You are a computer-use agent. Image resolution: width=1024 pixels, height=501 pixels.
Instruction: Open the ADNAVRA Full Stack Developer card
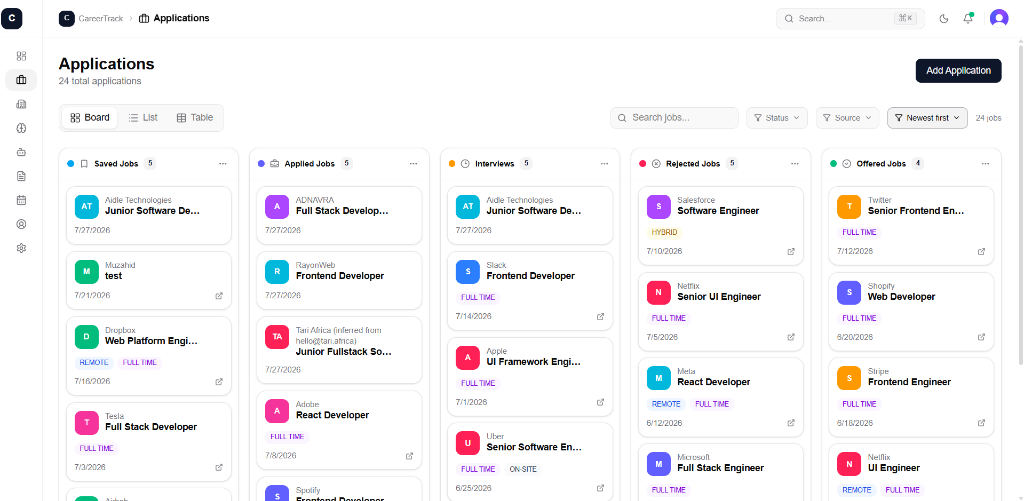(340, 216)
